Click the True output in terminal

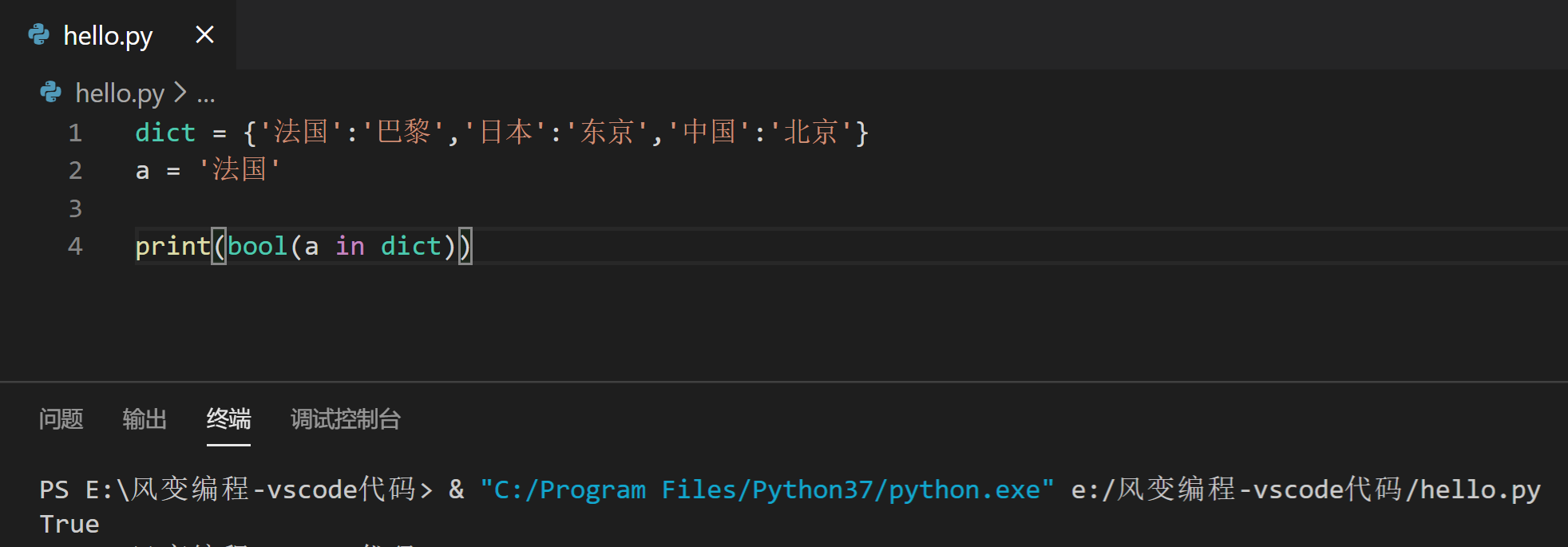click(69, 525)
